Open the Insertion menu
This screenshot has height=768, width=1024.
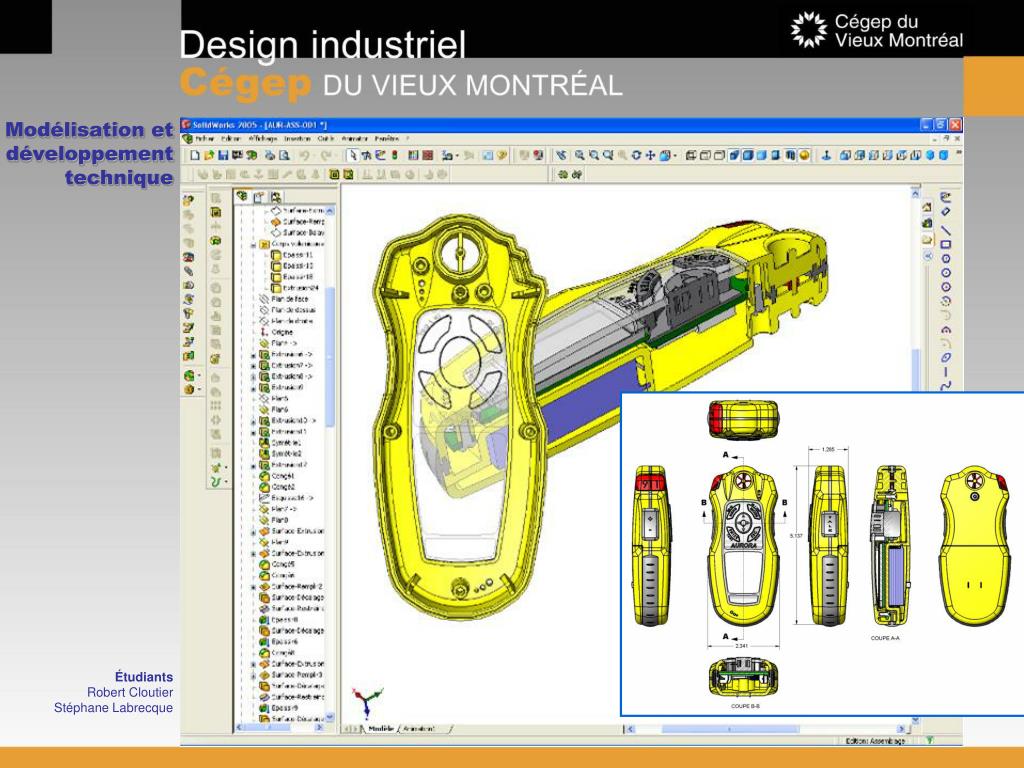298,138
